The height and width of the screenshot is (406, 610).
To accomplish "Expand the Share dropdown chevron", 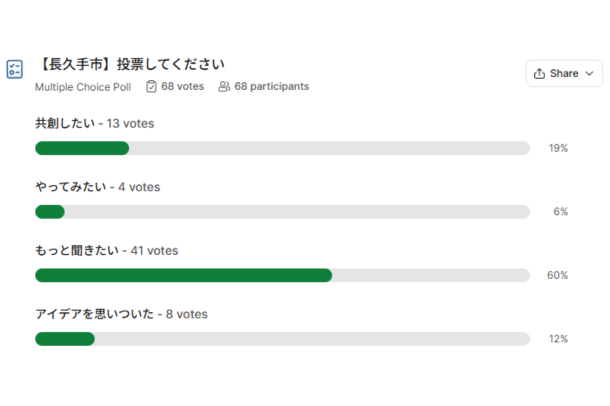I will 589,74.
